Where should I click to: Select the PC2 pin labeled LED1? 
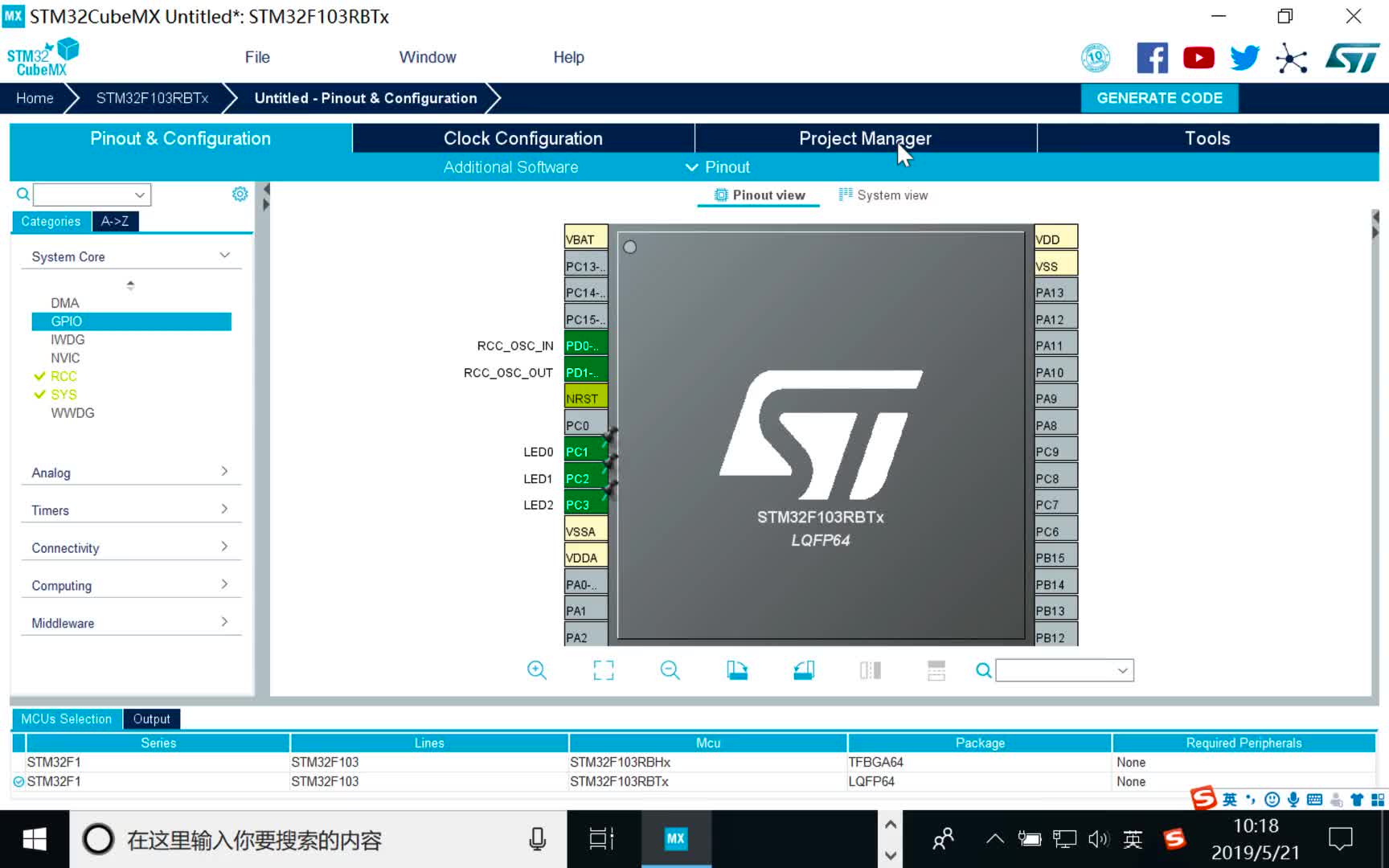(x=585, y=478)
